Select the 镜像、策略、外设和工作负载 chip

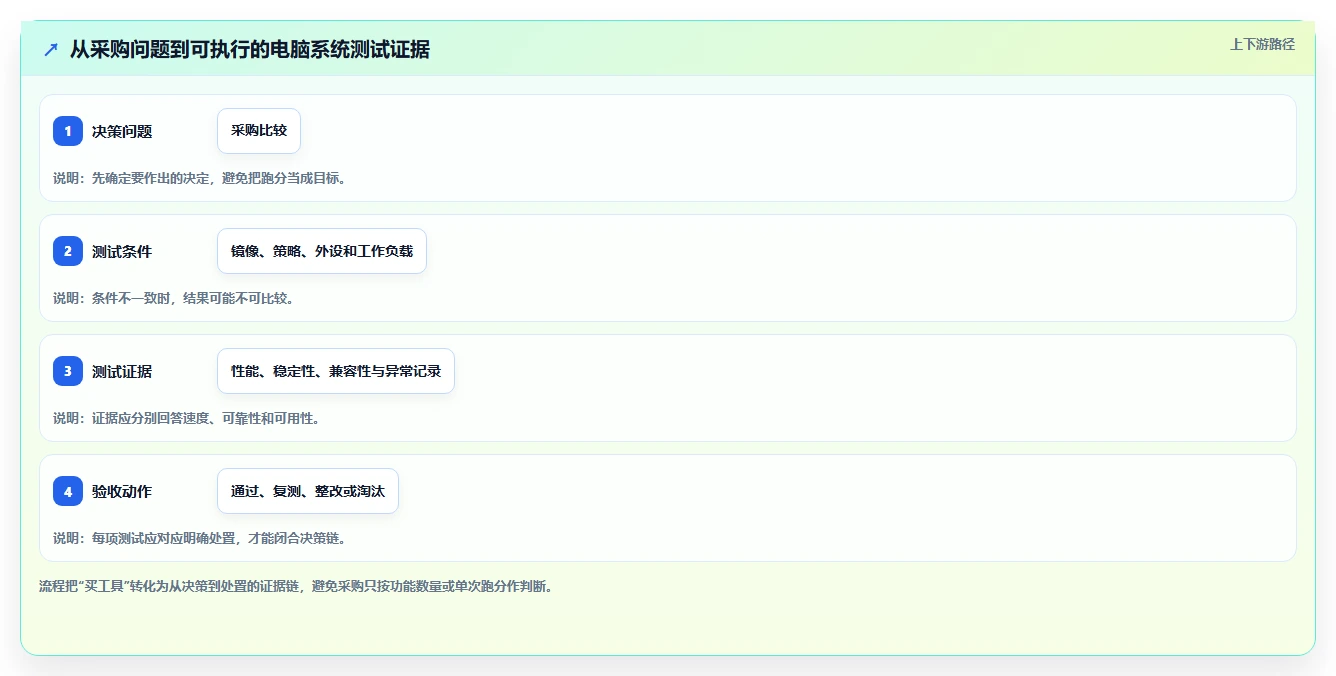pyautogui.click(x=322, y=251)
